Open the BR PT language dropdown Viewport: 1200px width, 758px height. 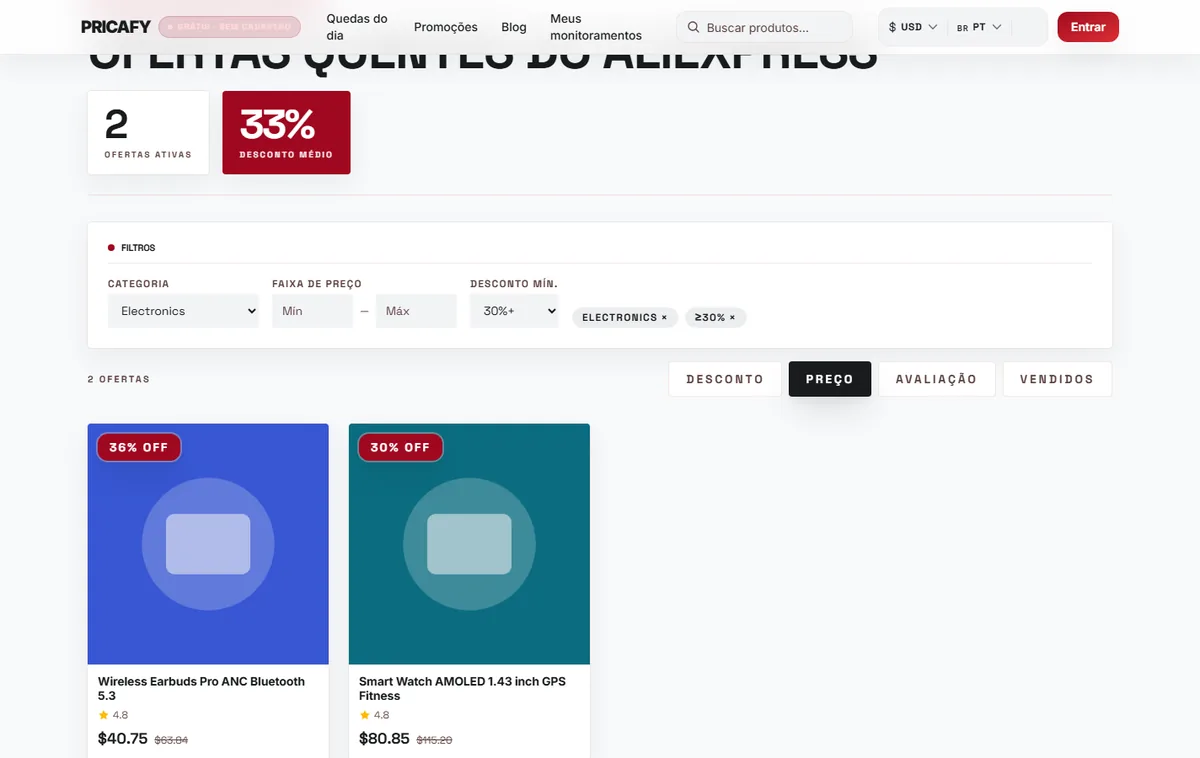coord(979,27)
